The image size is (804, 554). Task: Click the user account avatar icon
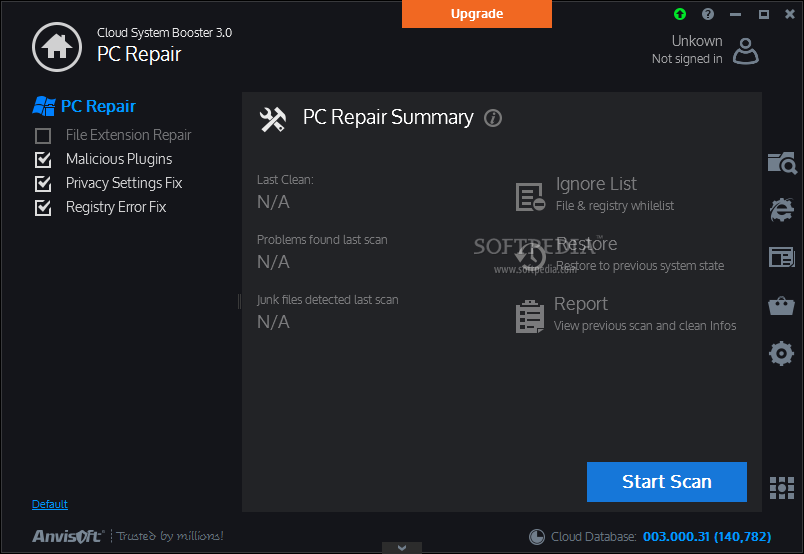point(746,51)
